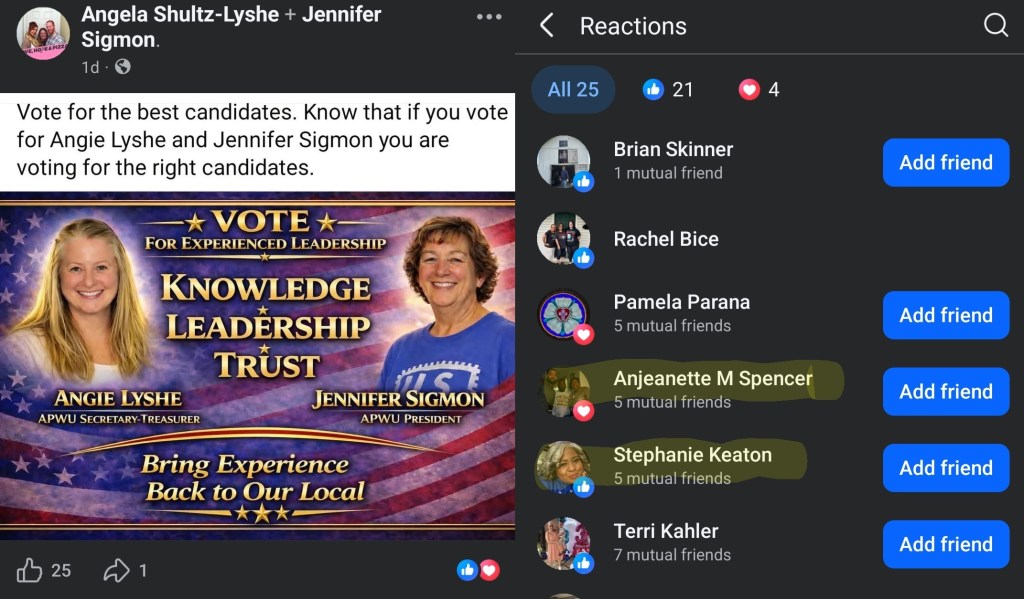Open the post author's profile picture

43,33
